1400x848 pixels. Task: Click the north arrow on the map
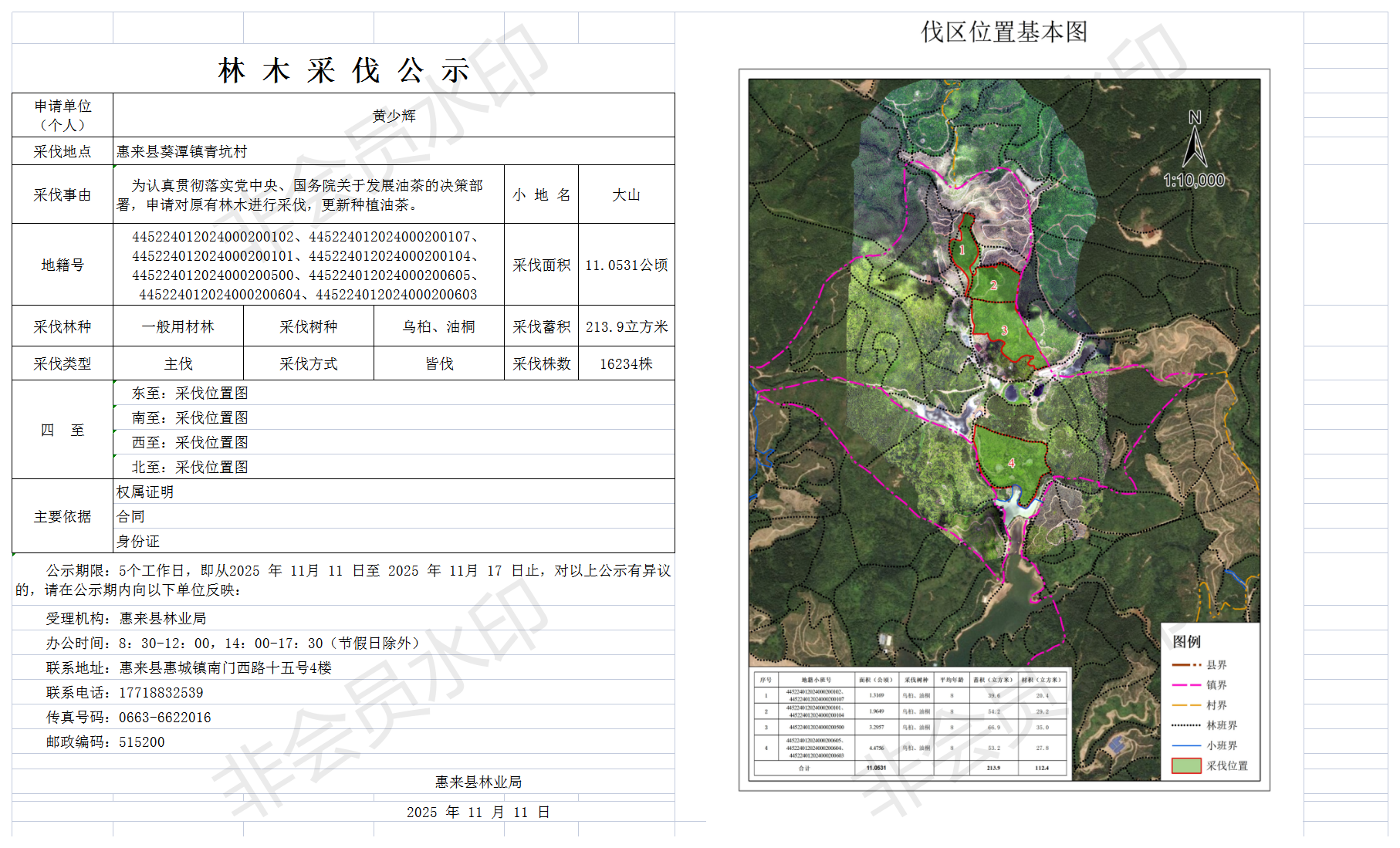pos(1195,140)
